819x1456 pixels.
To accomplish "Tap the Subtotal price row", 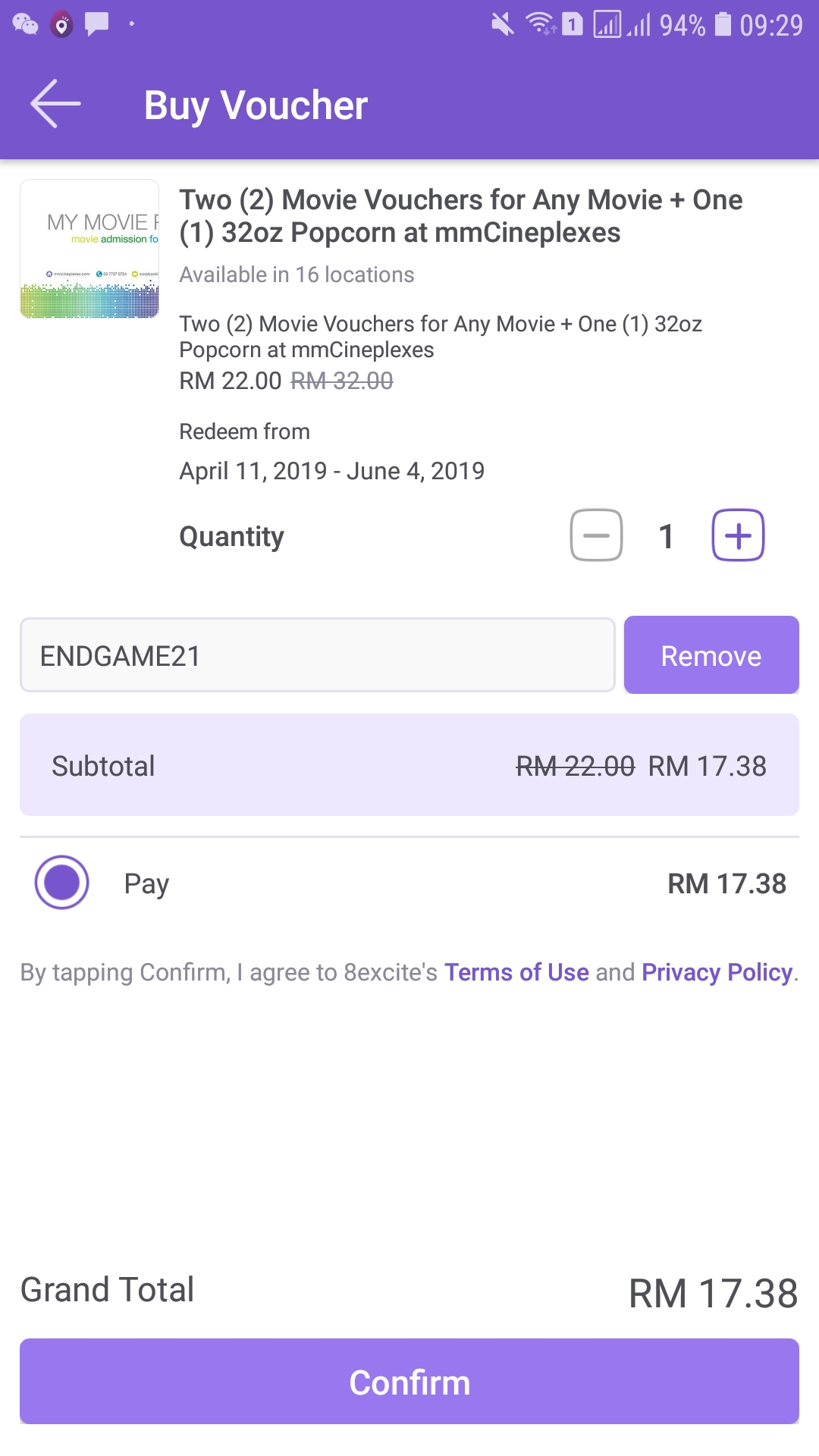I will (x=409, y=765).
